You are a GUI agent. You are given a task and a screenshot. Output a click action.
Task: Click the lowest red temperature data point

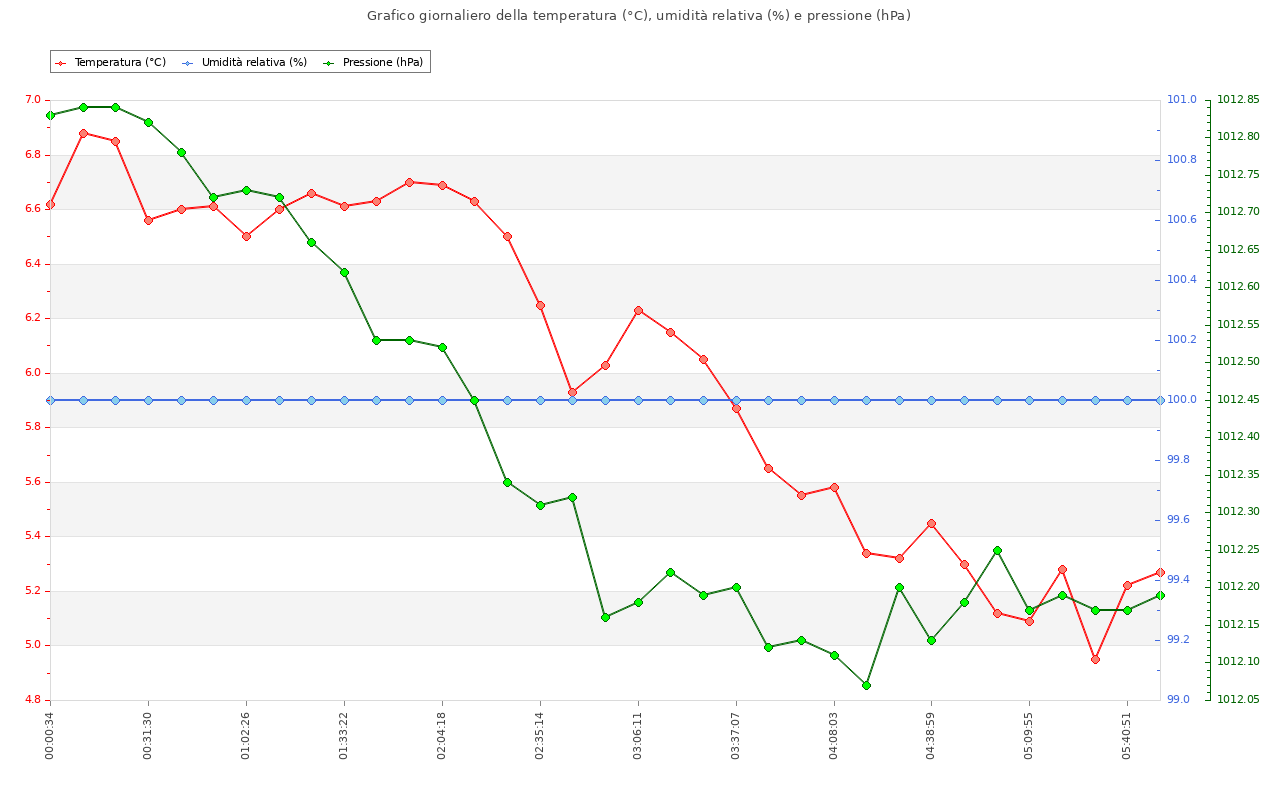(1095, 659)
